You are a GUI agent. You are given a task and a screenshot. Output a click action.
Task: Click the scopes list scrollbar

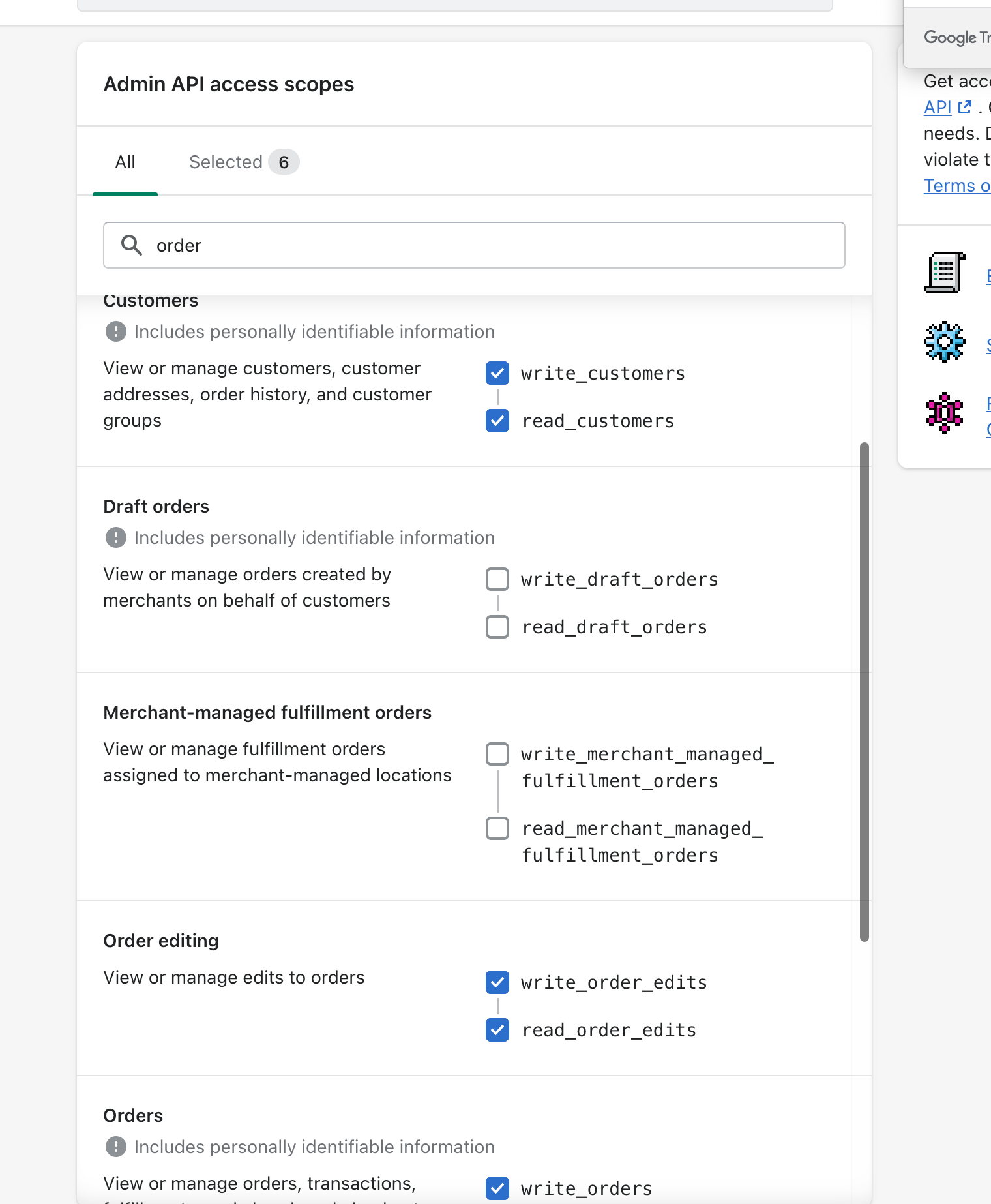tap(865, 692)
